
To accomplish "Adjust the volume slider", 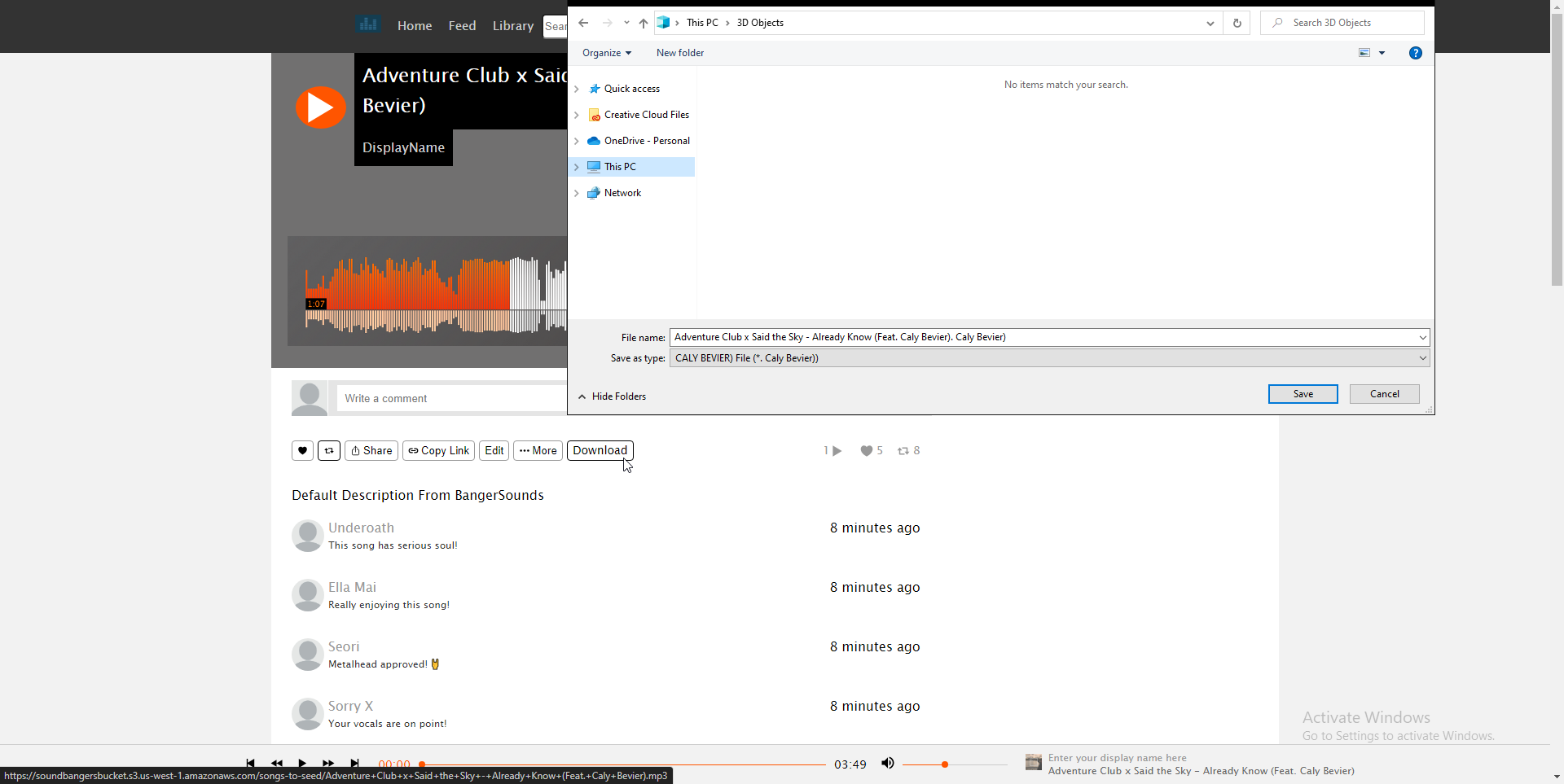I will (x=955, y=764).
